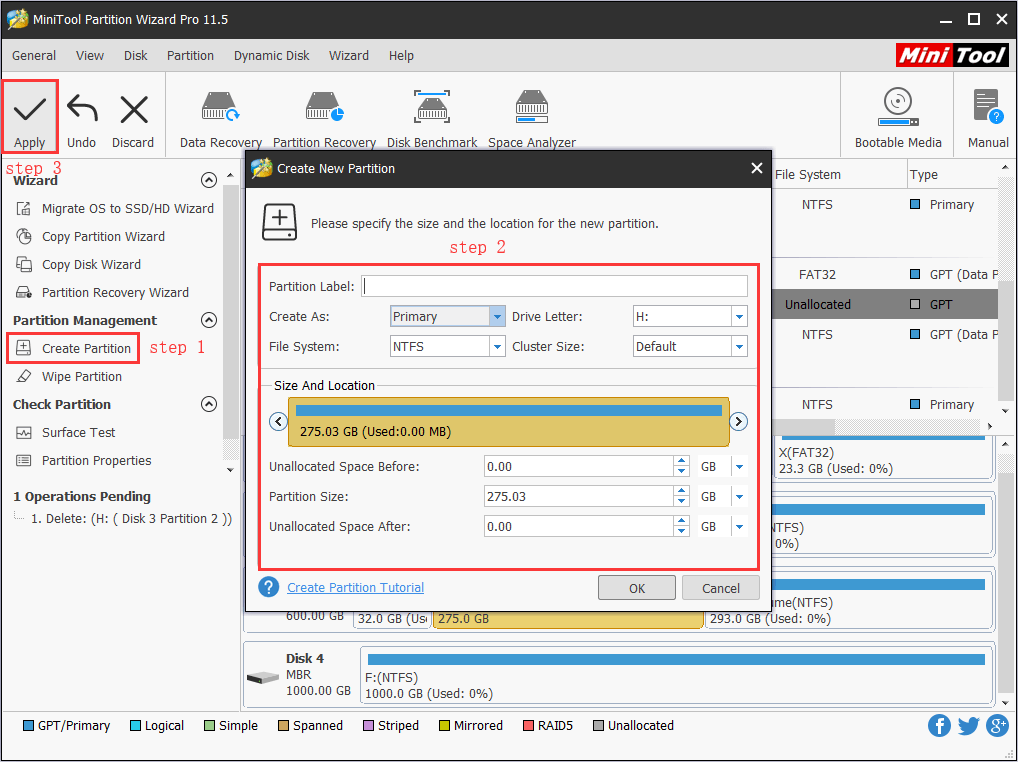Confirm dialog with OK button
Image resolution: width=1018 pixels, height=762 pixels.
[x=637, y=588]
